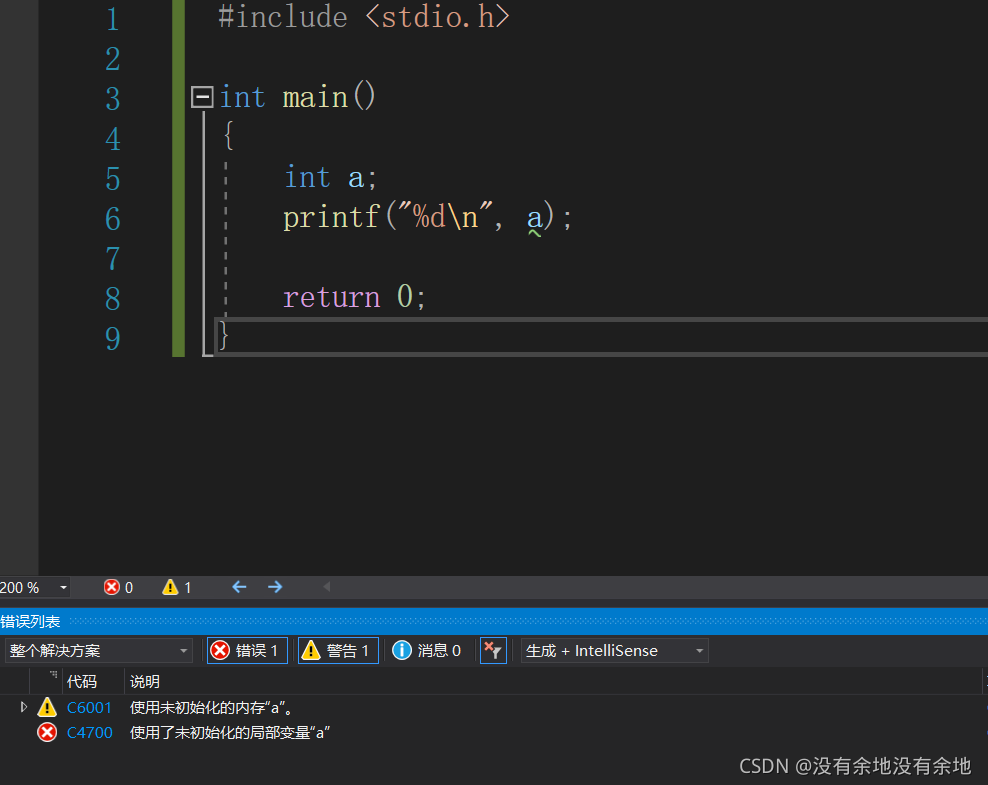Click the return keyword on line 8
The height and width of the screenshot is (785, 988).
pyautogui.click(x=331, y=297)
